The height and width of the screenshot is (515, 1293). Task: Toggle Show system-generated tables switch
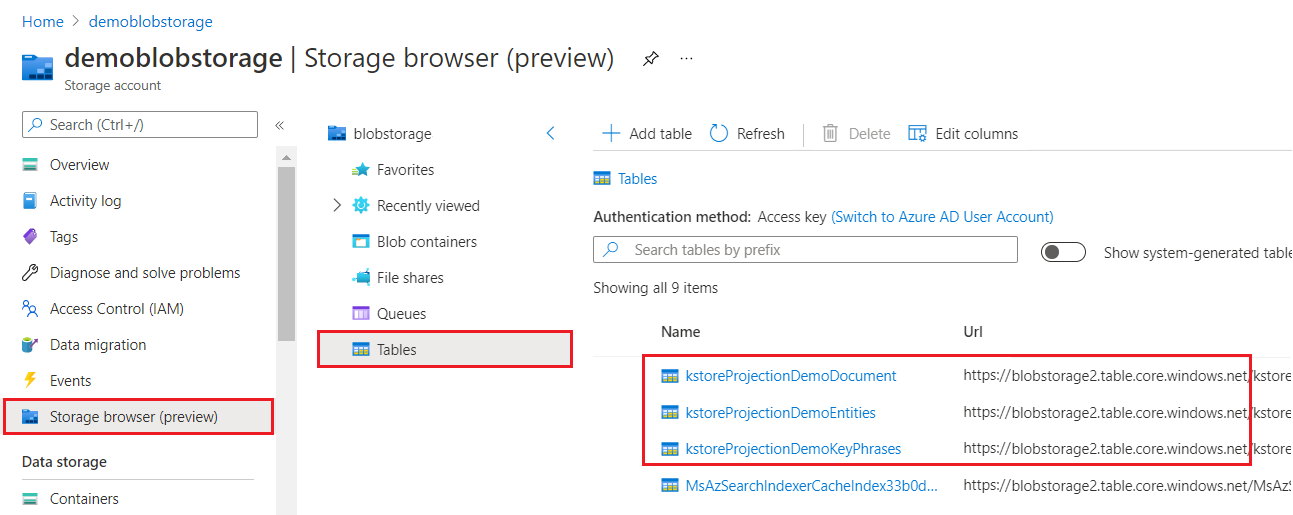pyautogui.click(x=1063, y=252)
